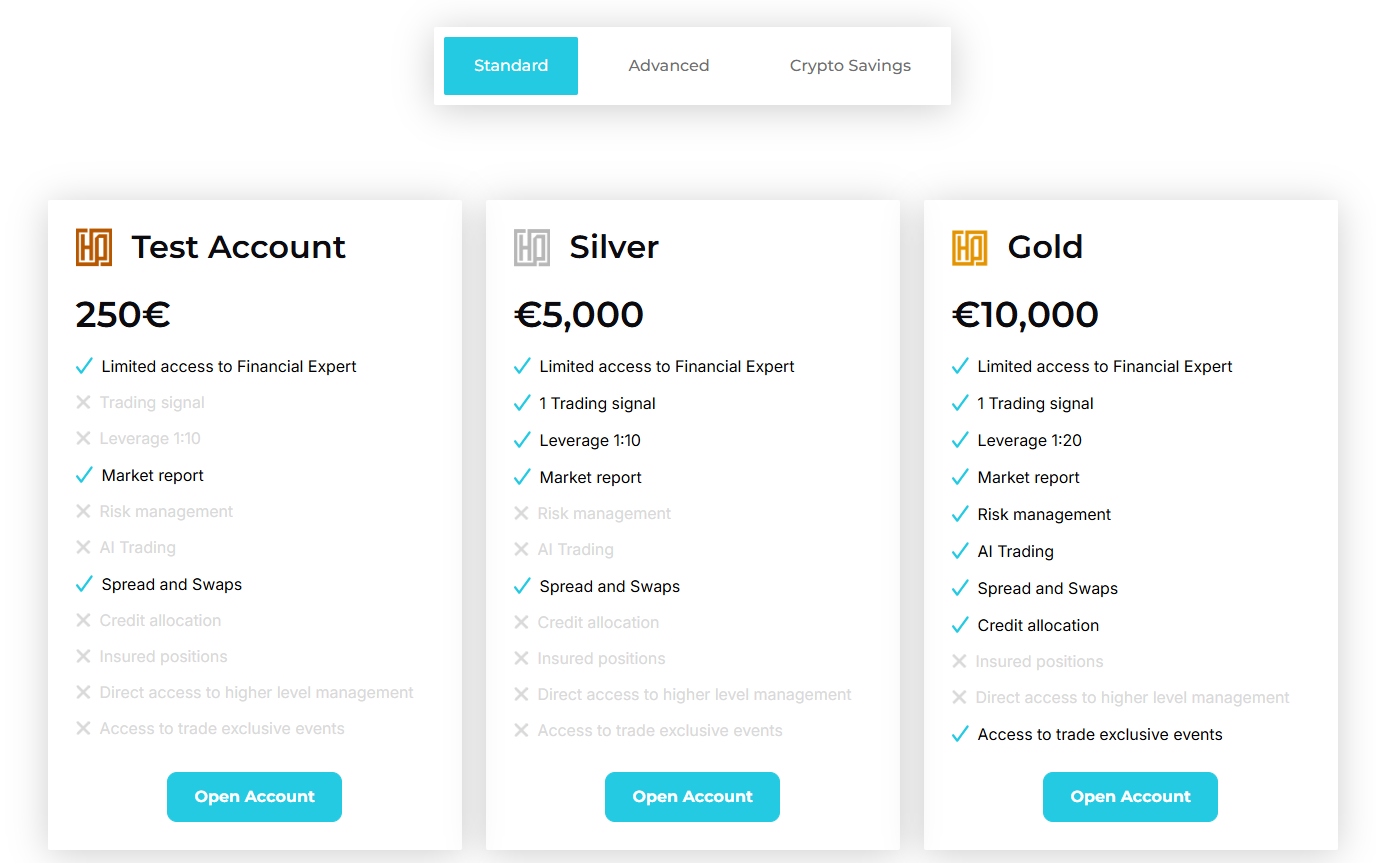The height and width of the screenshot is (863, 1376).
Task: Open the Crypto Savings tab
Action: [850, 66]
